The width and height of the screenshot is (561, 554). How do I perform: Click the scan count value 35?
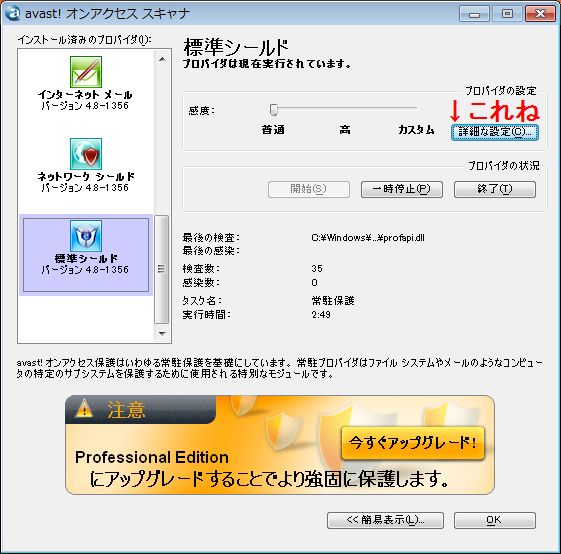[317, 268]
